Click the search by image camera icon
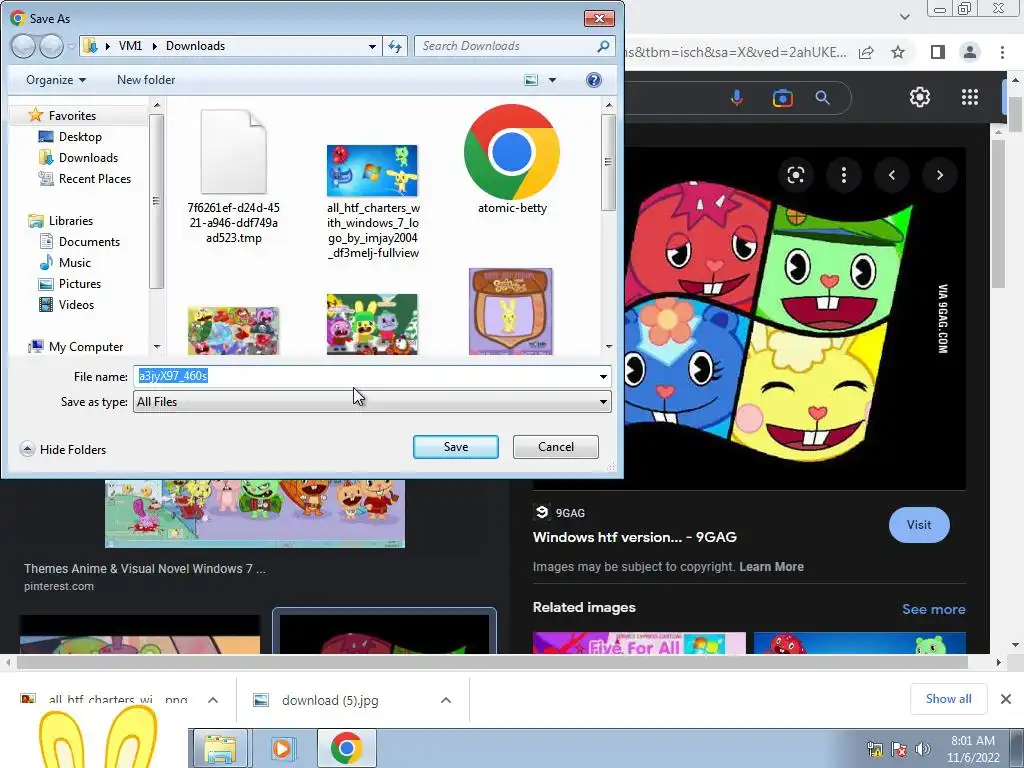This screenshot has width=1024, height=768. 782,98
